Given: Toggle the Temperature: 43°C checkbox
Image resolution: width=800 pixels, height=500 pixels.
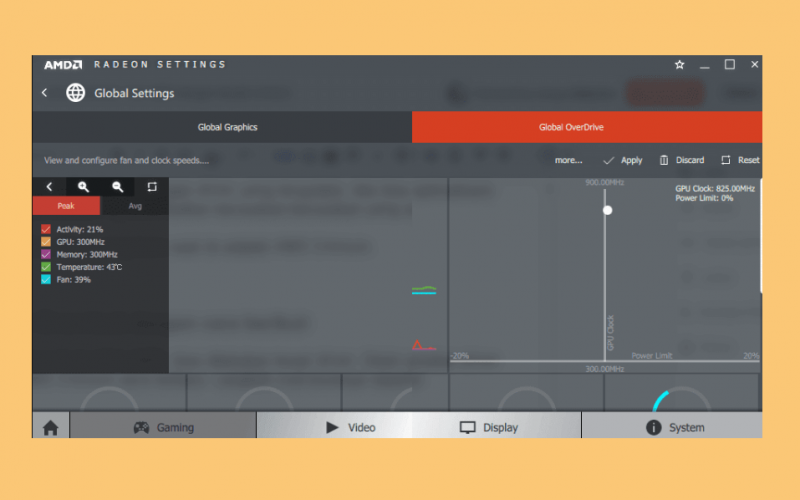Looking at the screenshot, I should click(46, 267).
